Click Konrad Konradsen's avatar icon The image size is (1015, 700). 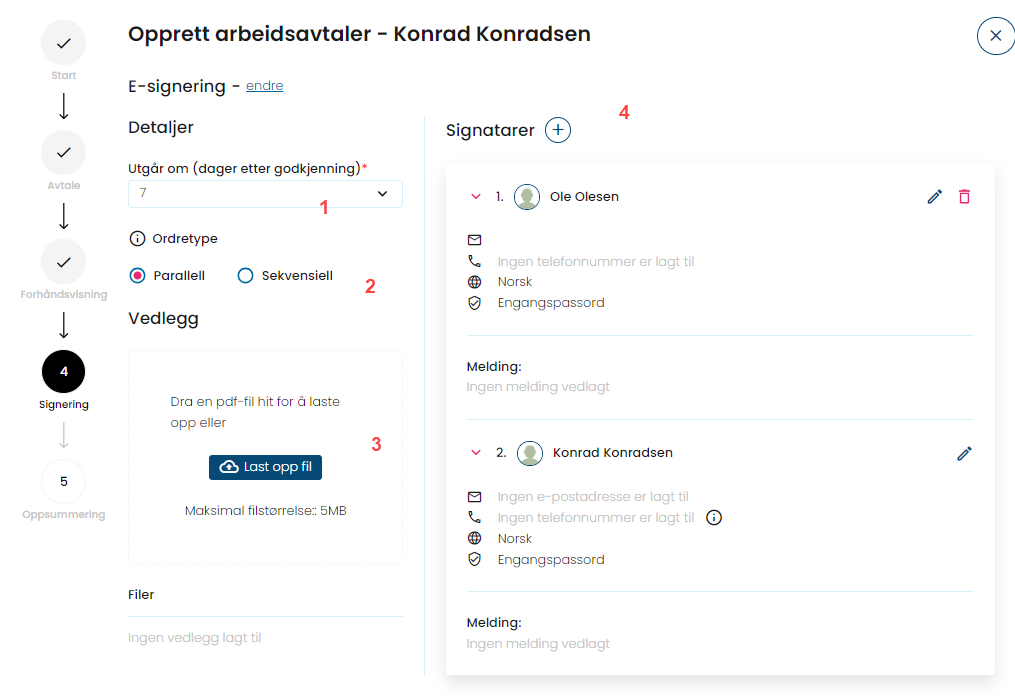[530, 453]
